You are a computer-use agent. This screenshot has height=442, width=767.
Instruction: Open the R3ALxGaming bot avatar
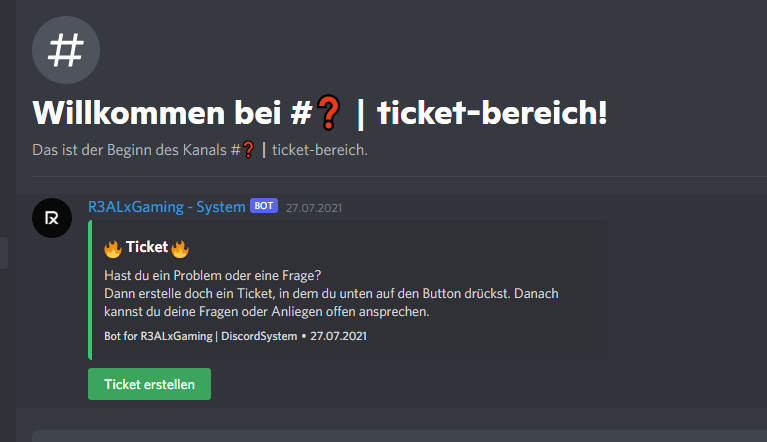(51, 217)
